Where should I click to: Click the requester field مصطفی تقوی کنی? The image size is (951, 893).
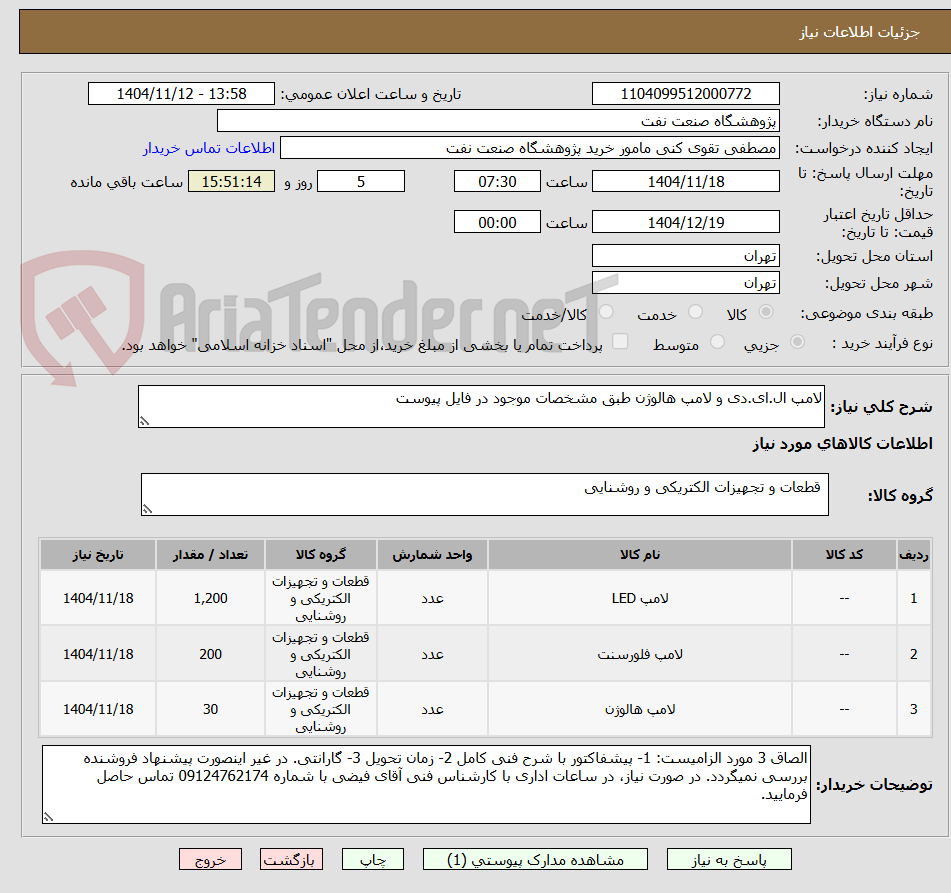tap(530, 148)
